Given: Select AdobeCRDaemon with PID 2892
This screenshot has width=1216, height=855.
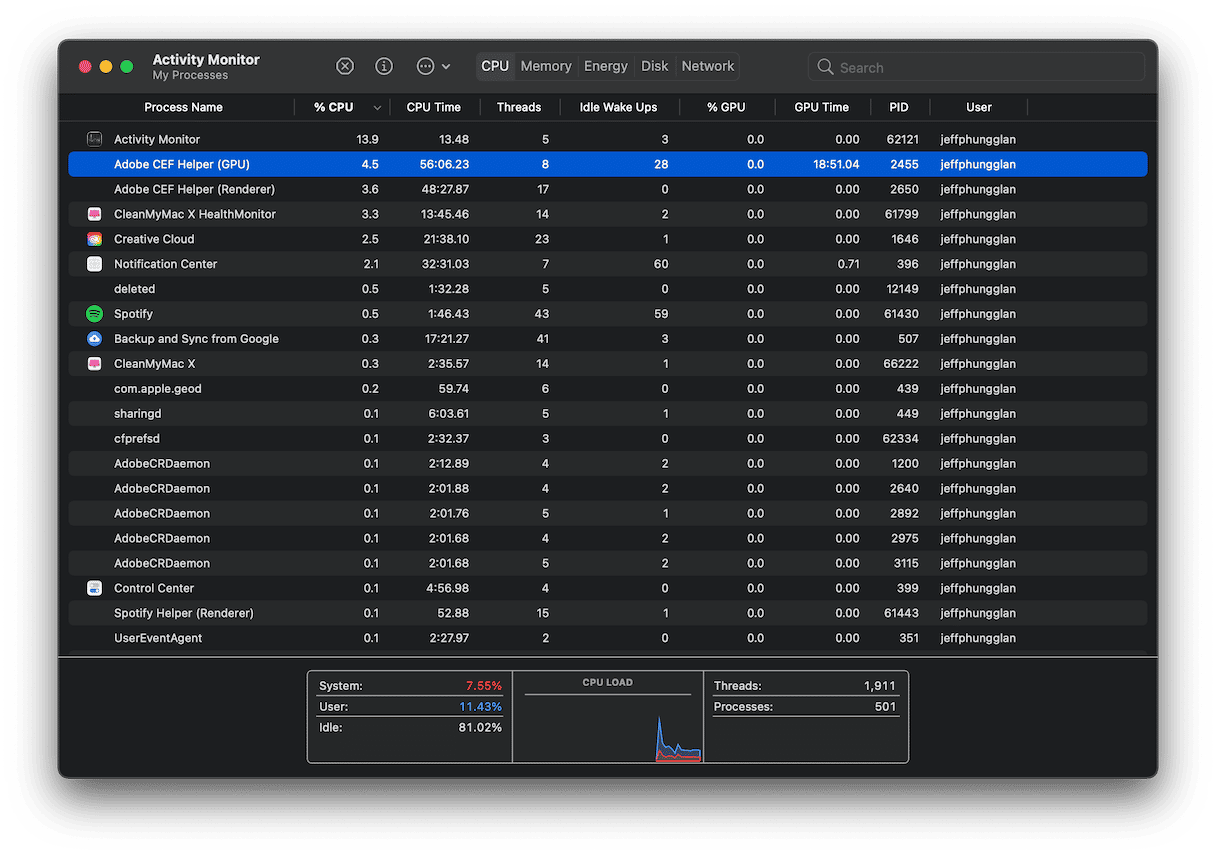Looking at the screenshot, I should (x=608, y=513).
